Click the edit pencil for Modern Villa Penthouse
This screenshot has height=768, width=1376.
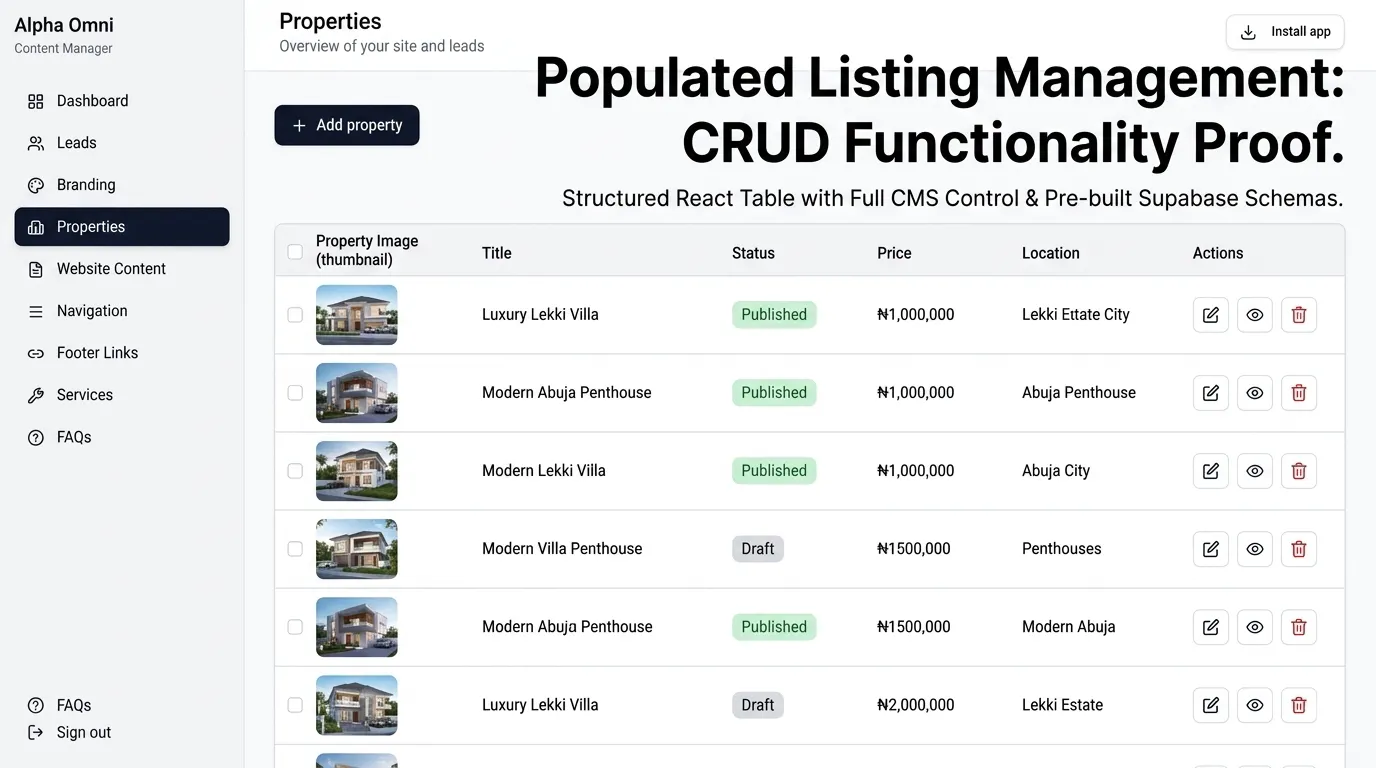point(1210,549)
